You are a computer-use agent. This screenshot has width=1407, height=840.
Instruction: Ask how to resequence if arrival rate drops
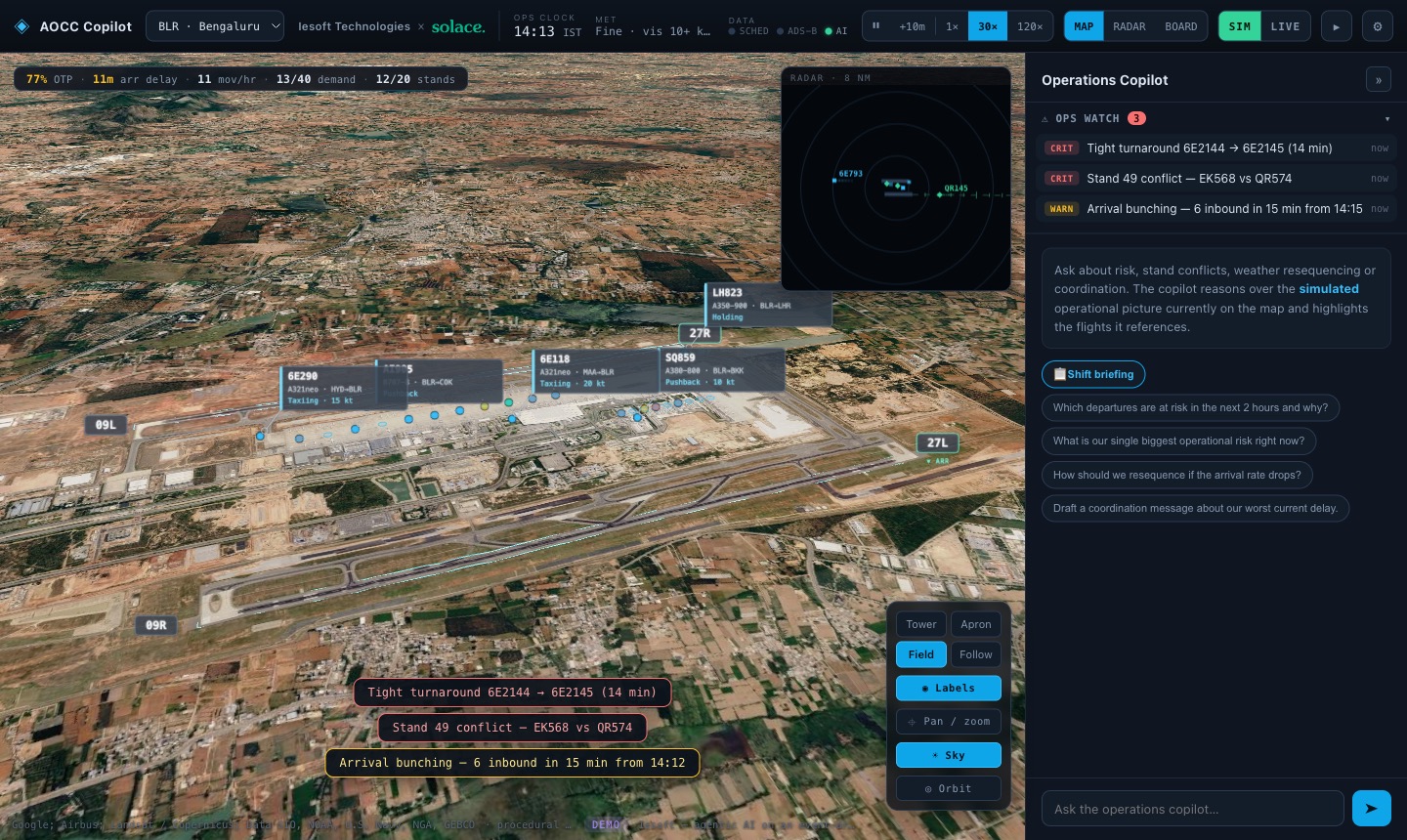tap(1176, 475)
